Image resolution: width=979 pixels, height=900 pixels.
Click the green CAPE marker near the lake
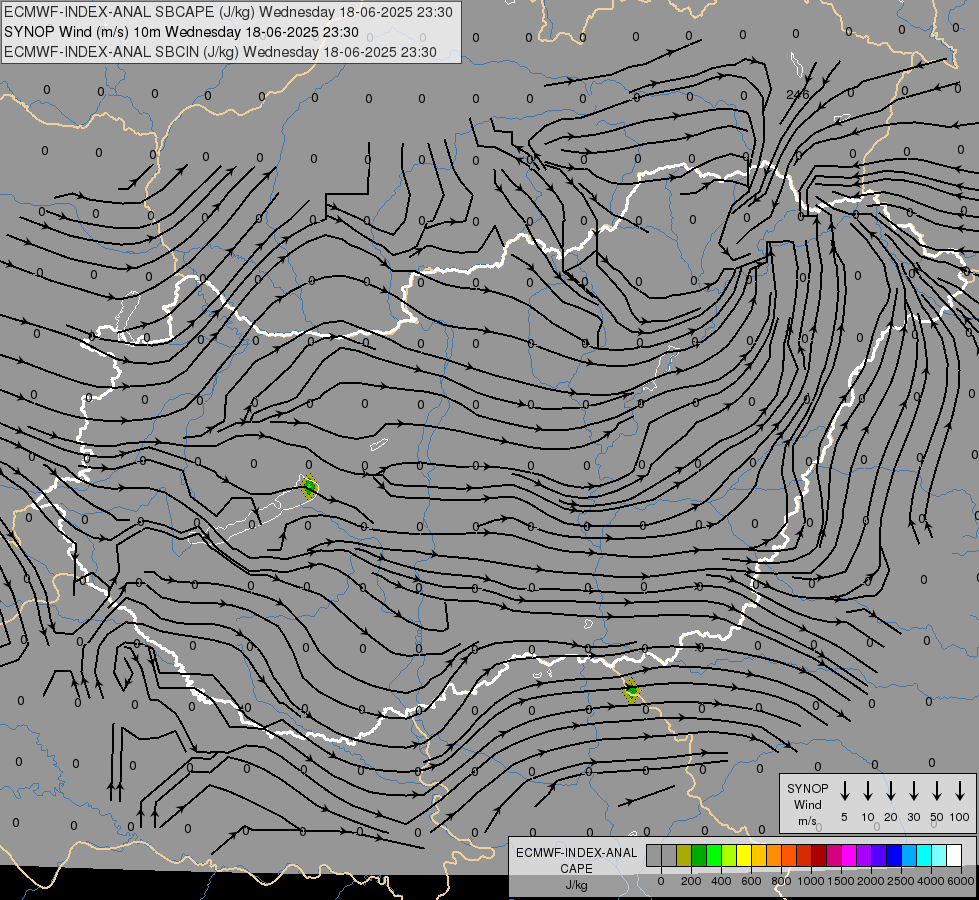pos(308,487)
